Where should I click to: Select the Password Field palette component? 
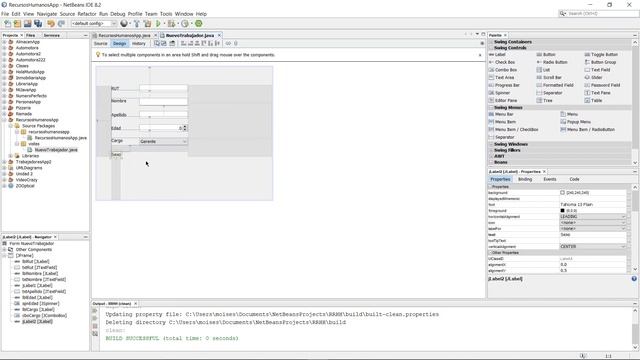pyautogui.click(x=602, y=85)
